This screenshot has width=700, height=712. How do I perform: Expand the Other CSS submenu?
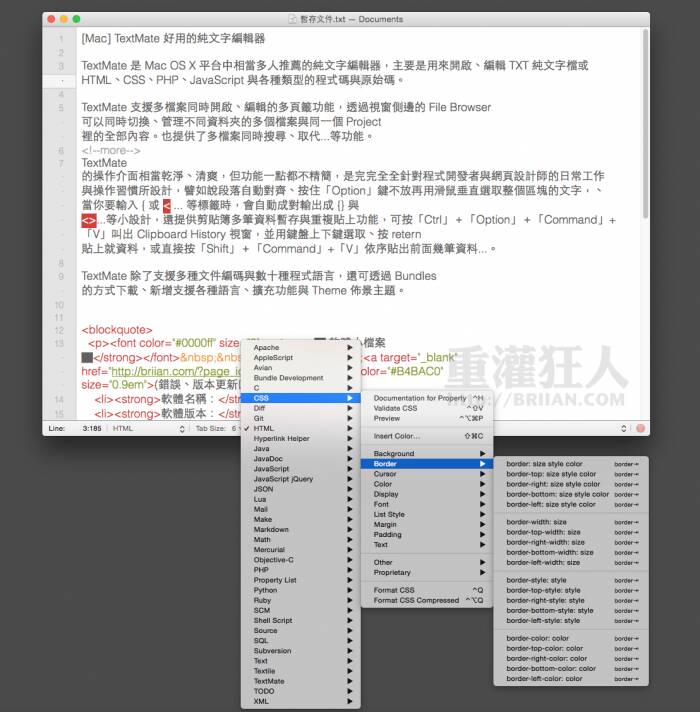pyautogui.click(x=427, y=563)
